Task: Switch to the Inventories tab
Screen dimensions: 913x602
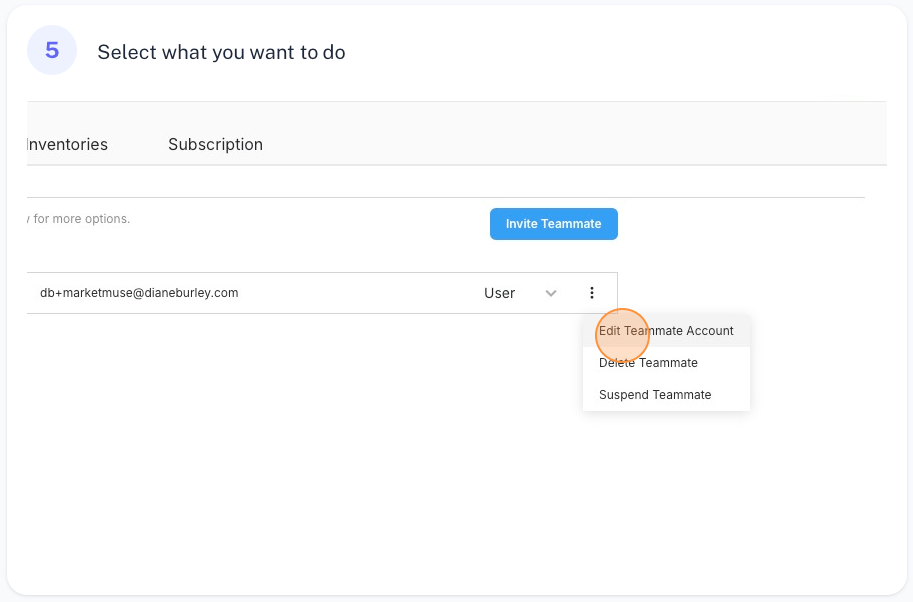Action: (x=68, y=144)
